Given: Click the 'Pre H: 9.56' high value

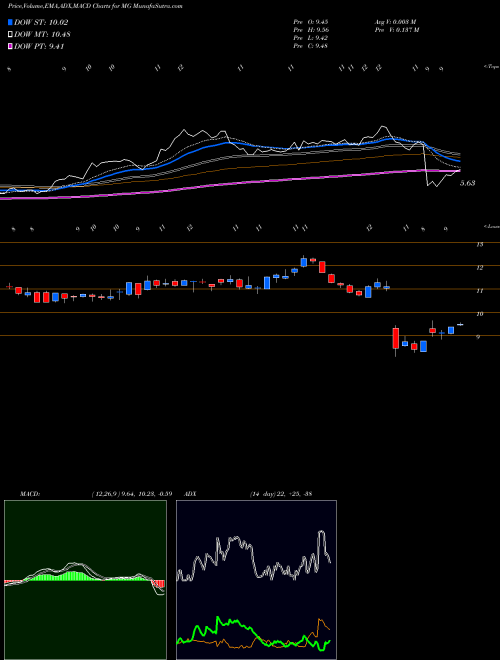Looking at the screenshot, I should [311, 30].
